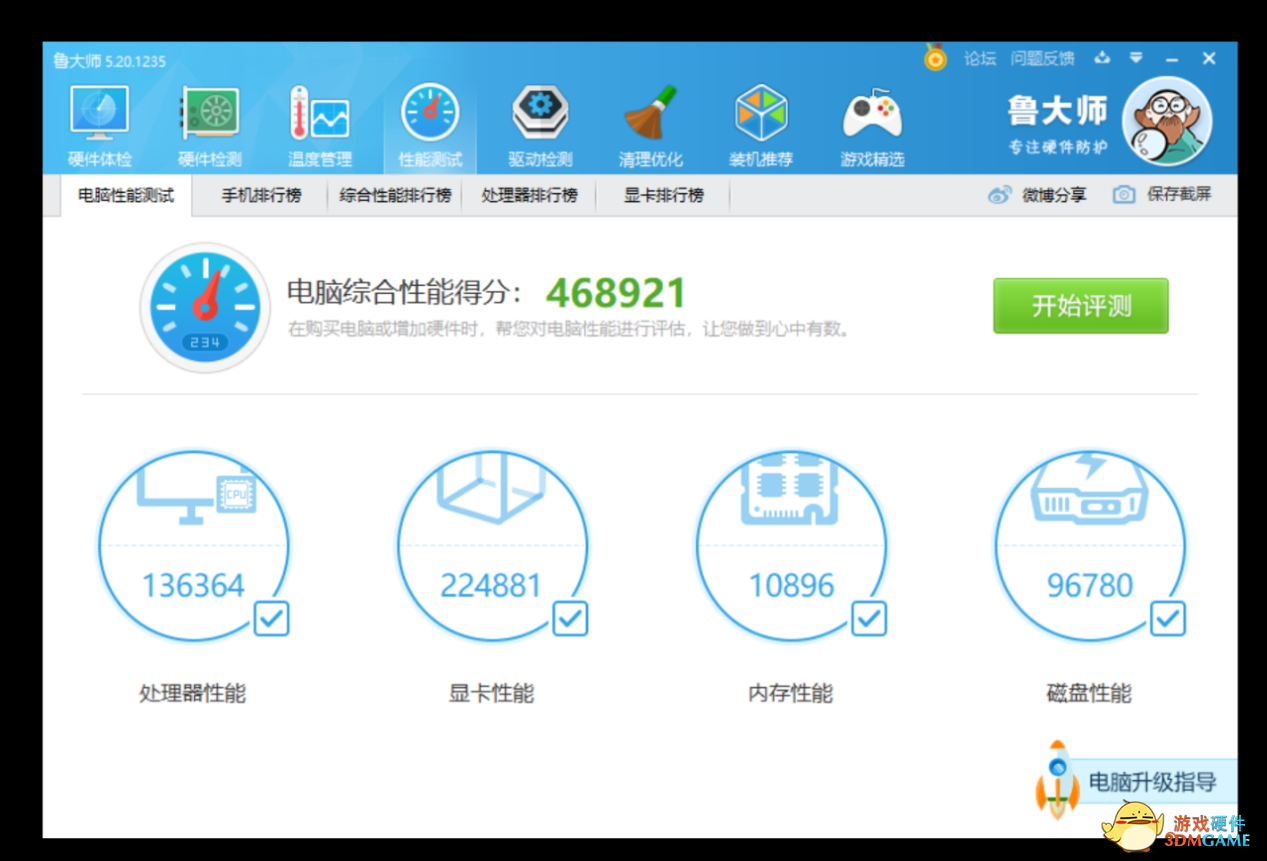Screen dimensions: 1267x861
Task: Click the 鲁大师 5.20.1235 version title
Action: [110, 61]
